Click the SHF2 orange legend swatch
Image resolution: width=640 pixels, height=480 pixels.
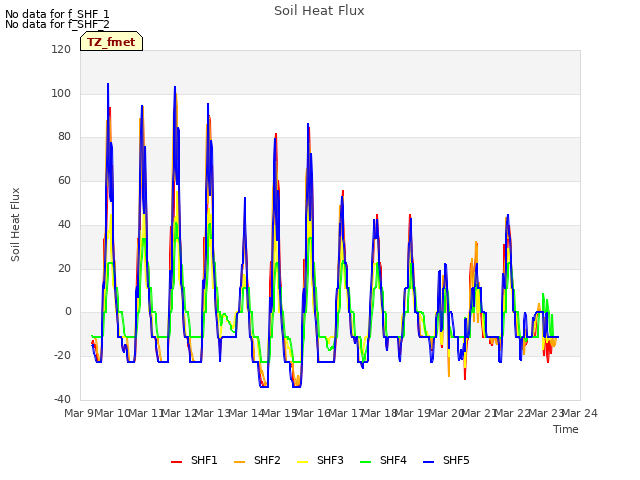pos(239,462)
